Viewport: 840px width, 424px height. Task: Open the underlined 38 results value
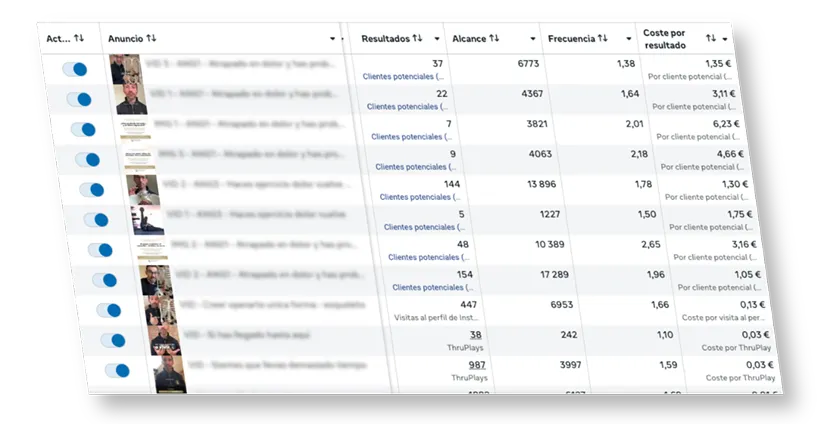point(476,335)
